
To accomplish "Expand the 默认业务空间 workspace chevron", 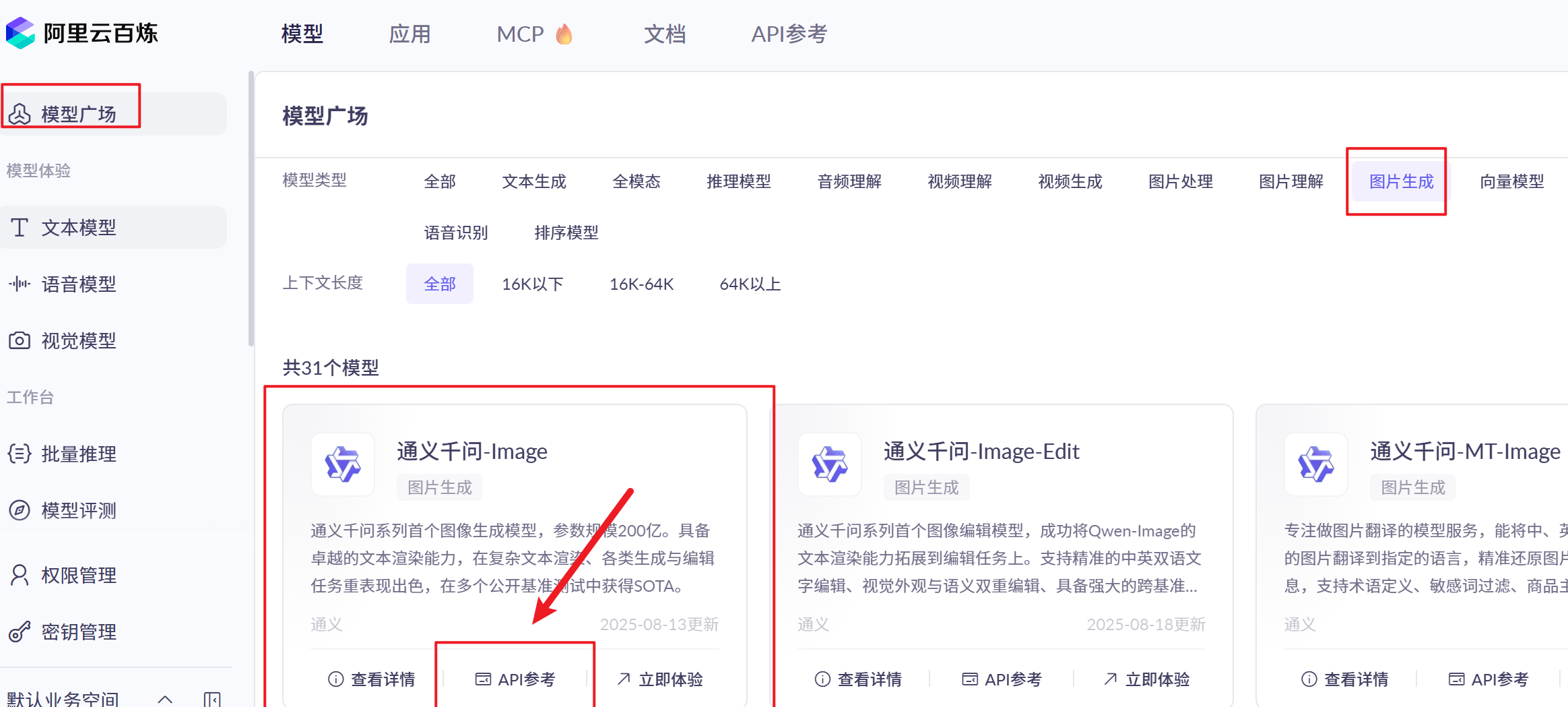I will 165,699.
